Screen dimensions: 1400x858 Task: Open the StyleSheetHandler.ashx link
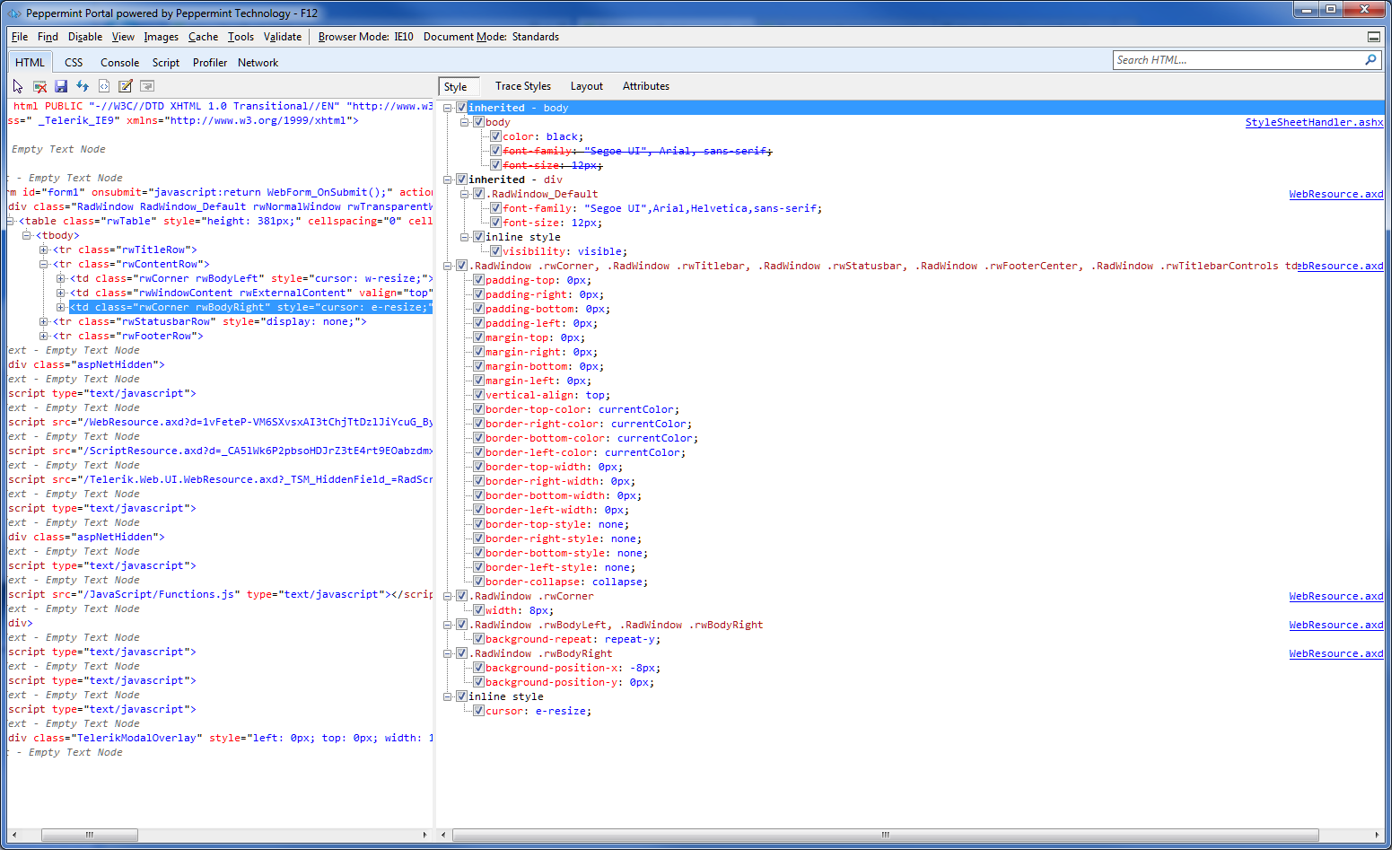[x=1314, y=122]
